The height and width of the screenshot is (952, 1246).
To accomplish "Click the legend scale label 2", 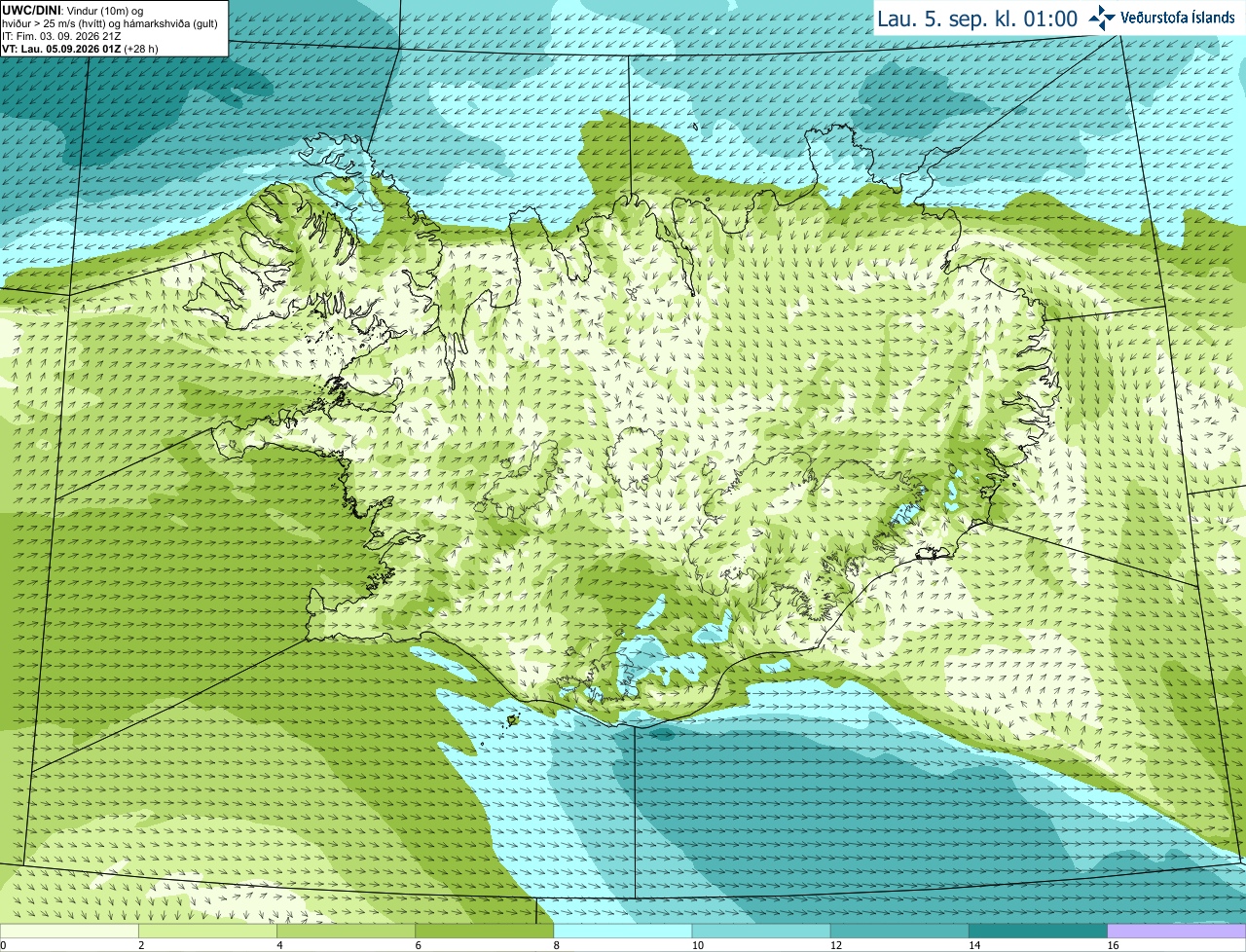I will click(141, 945).
